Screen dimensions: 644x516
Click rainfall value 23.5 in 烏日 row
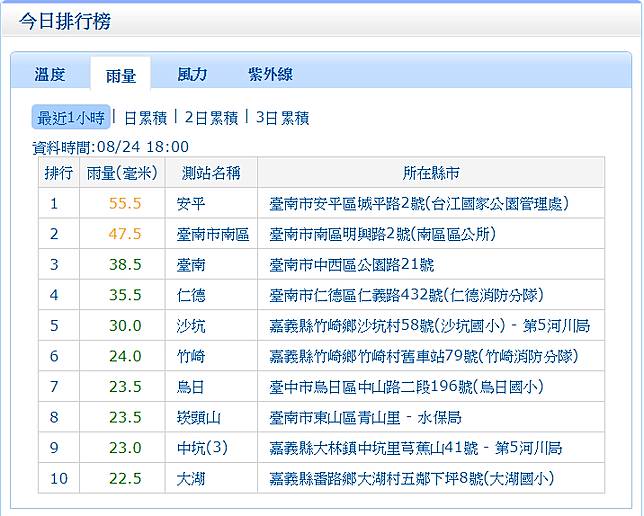[125, 387]
